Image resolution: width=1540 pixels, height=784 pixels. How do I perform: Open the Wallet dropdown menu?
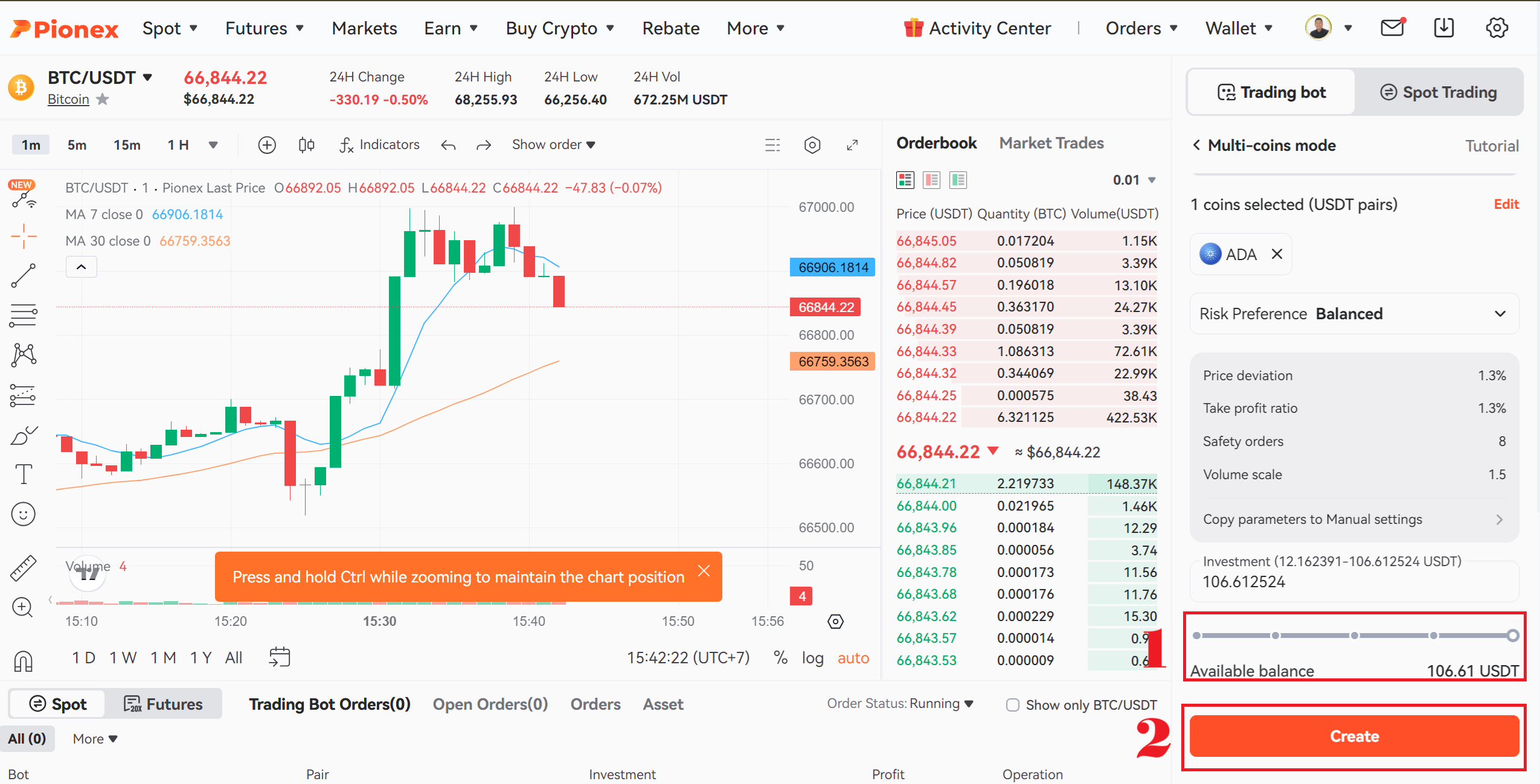pos(1239,28)
